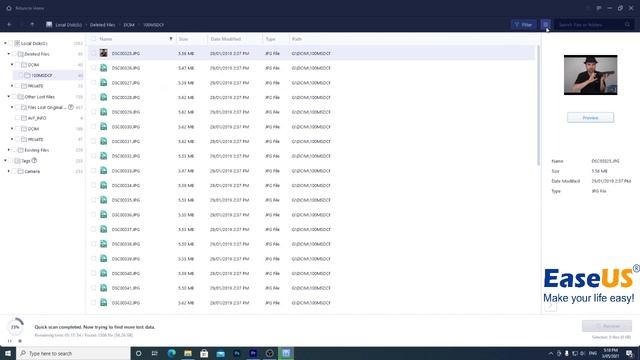Open Premiere Pro from taskbar
640x360 pixels.
tap(253, 353)
